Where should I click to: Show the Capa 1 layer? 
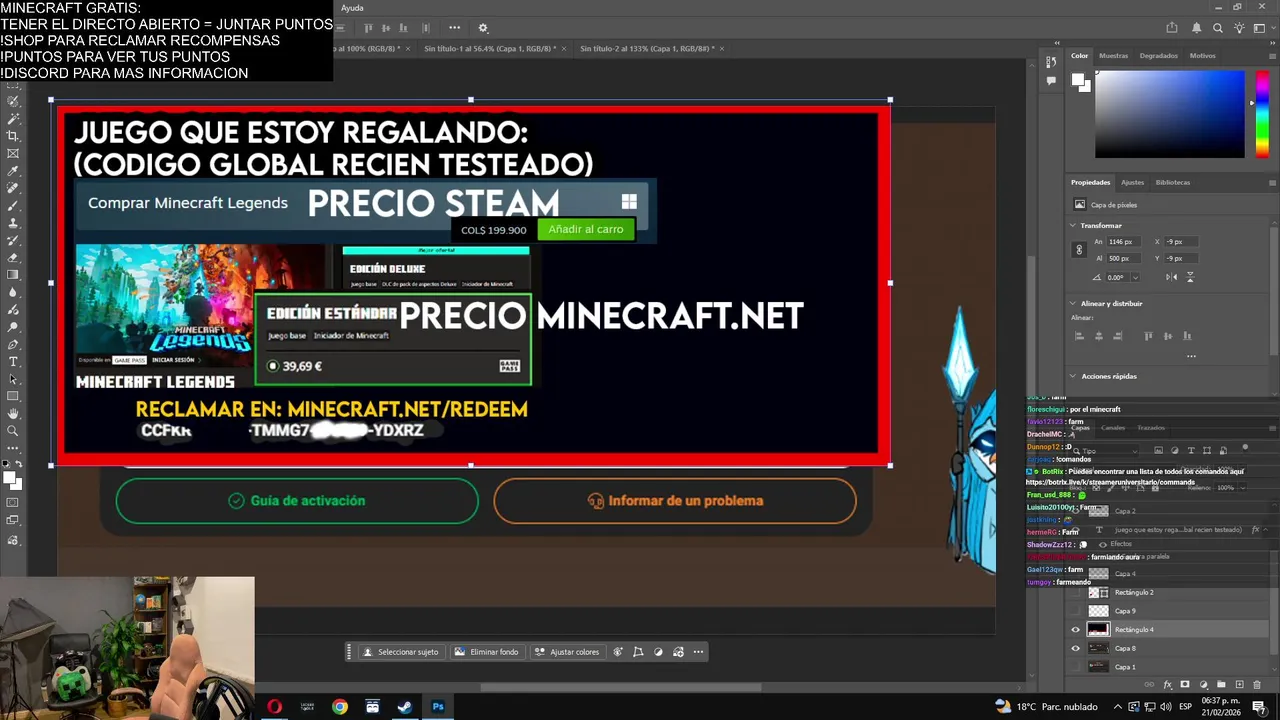(x=1076, y=667)
